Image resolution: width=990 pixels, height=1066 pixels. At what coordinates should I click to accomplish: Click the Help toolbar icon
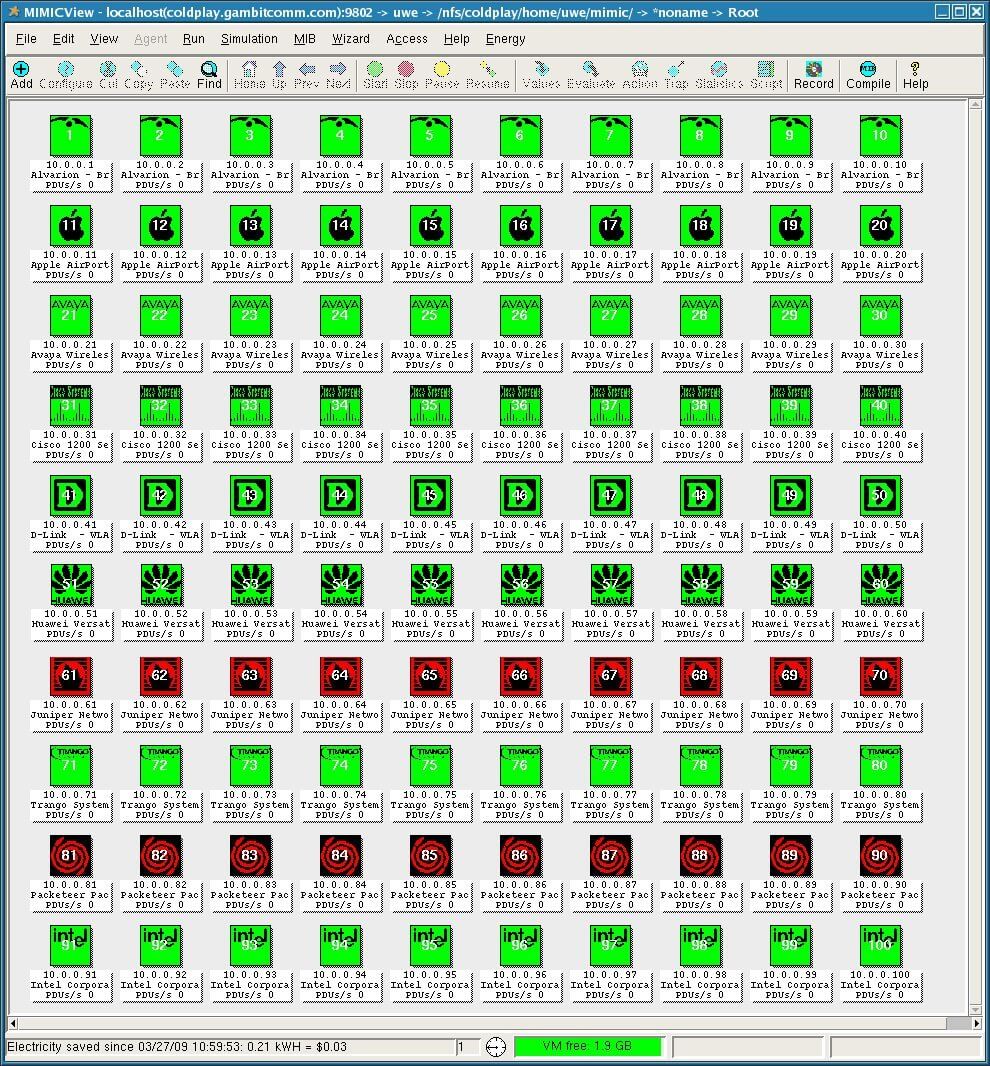[915, 75]
